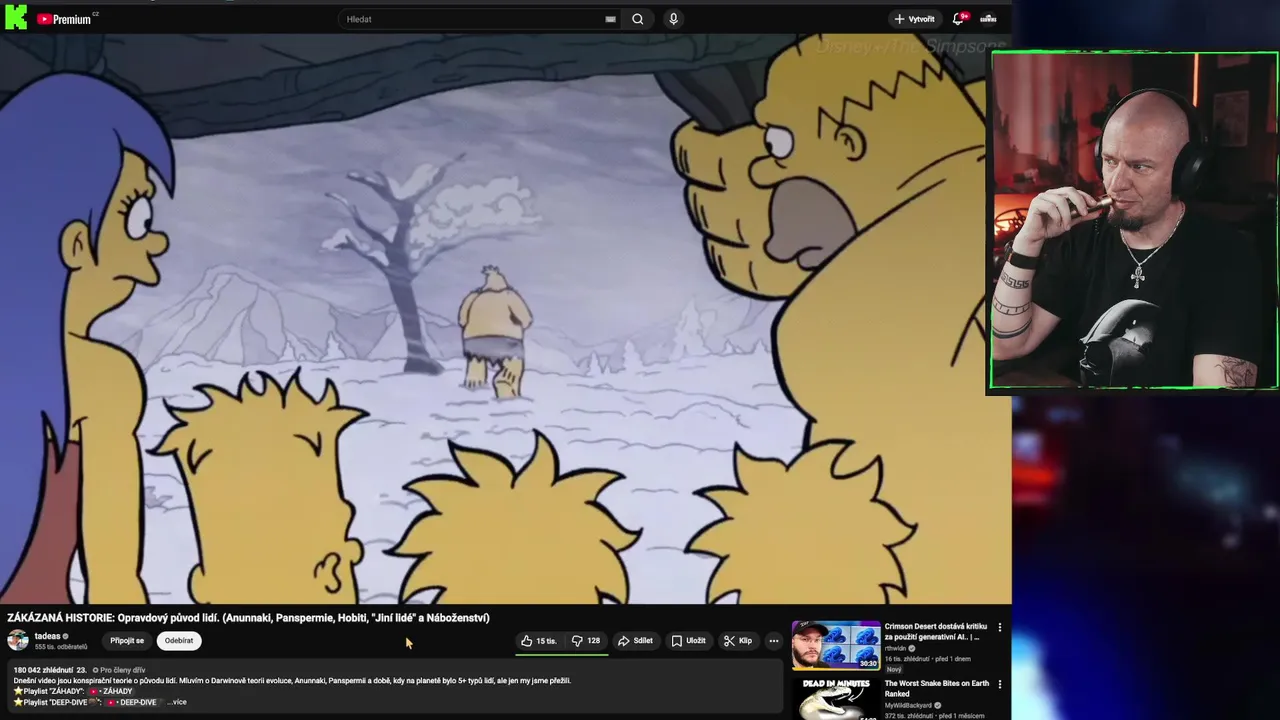This screenshot has height=720, width=1280.
Task: Like the video with thumbs up 15 tis.
Action: [x=539, y=641]
